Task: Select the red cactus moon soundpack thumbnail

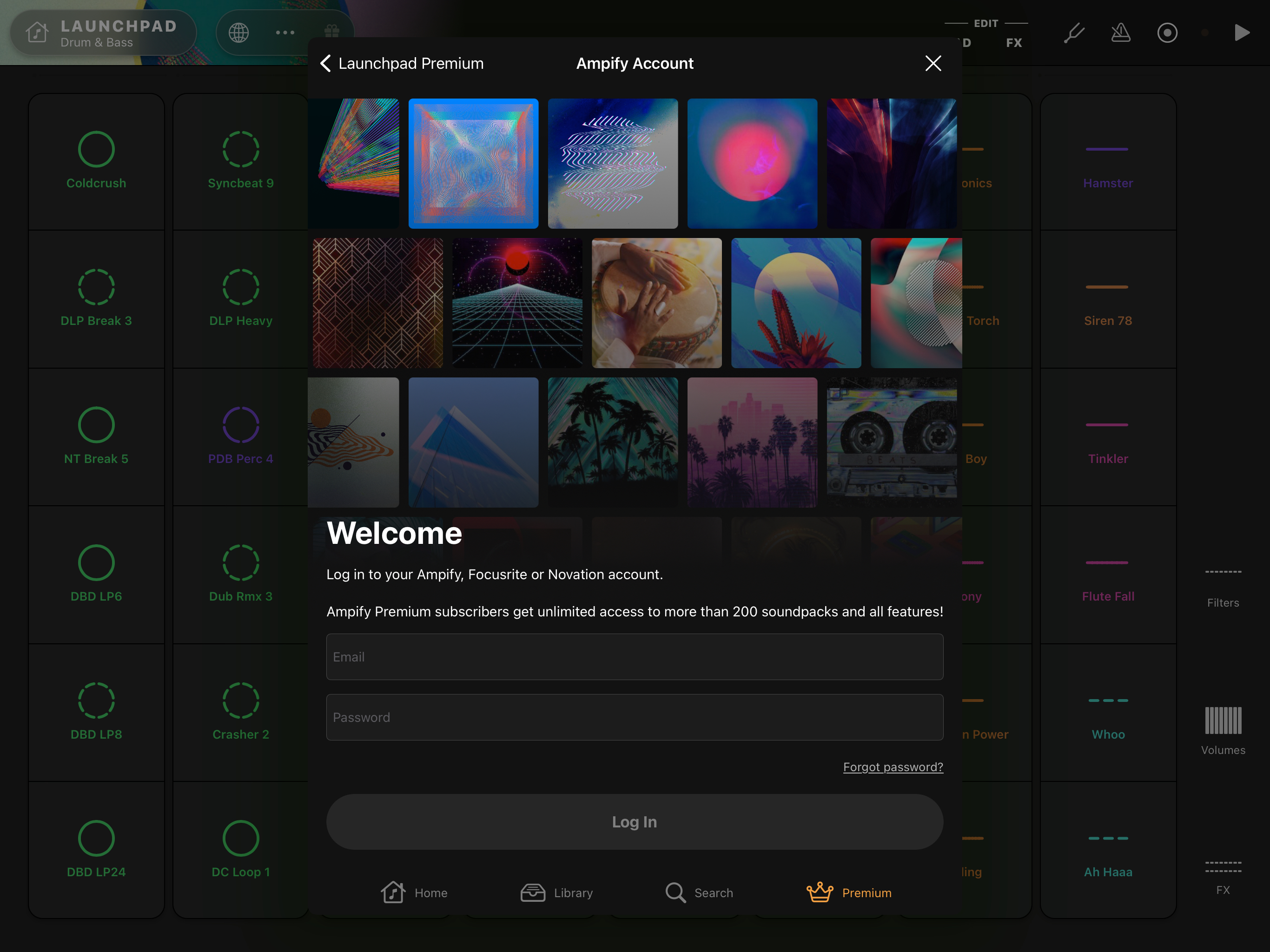Action: (x=796, y=303)
